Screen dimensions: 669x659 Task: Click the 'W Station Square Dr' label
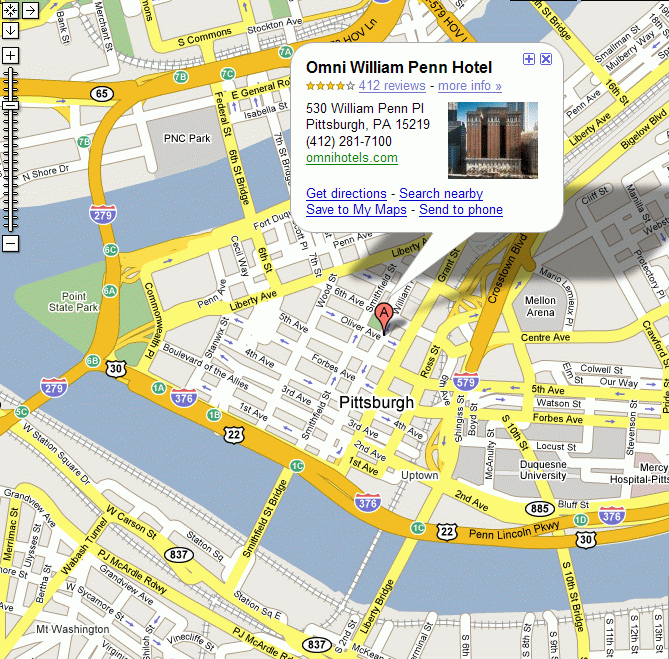[x=55, y=453]
